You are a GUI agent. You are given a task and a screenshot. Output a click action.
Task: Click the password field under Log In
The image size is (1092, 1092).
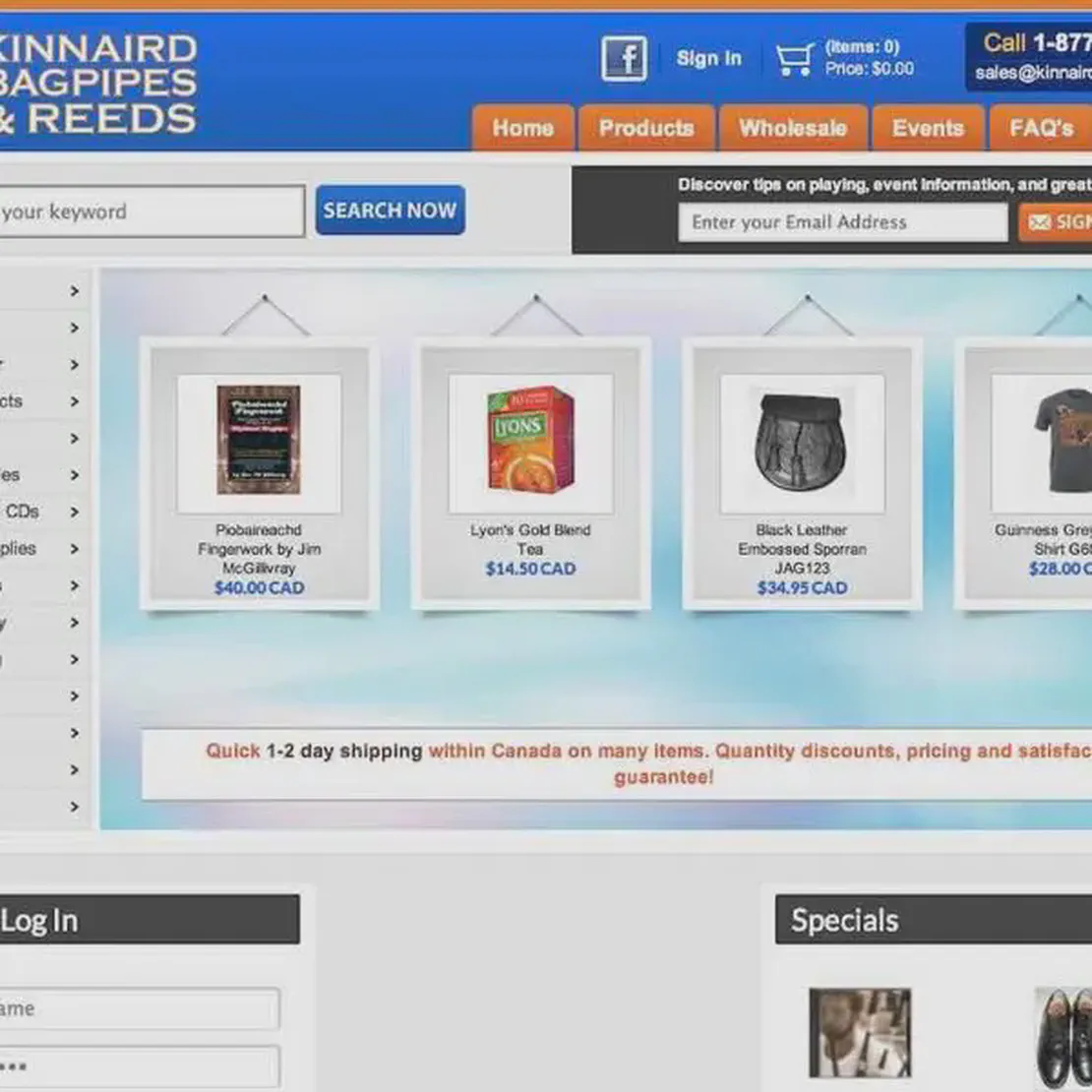(140, 1067)
